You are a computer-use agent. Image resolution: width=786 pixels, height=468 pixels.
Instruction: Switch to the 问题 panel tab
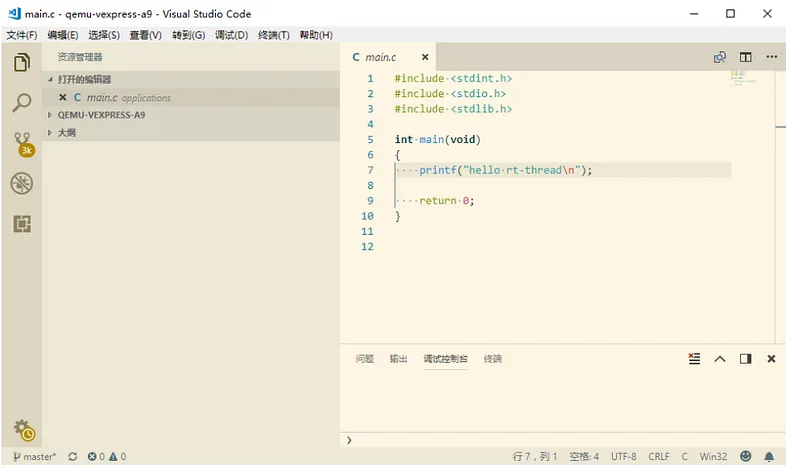point(364,359)
